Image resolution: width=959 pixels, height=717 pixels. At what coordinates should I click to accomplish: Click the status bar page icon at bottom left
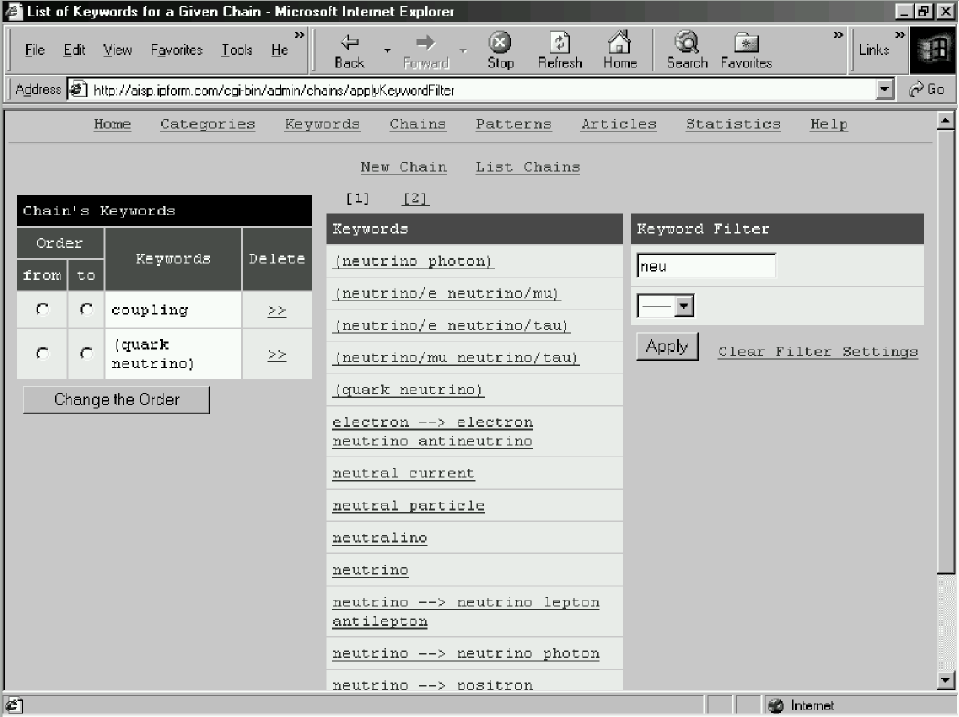(x=15, y=705)
